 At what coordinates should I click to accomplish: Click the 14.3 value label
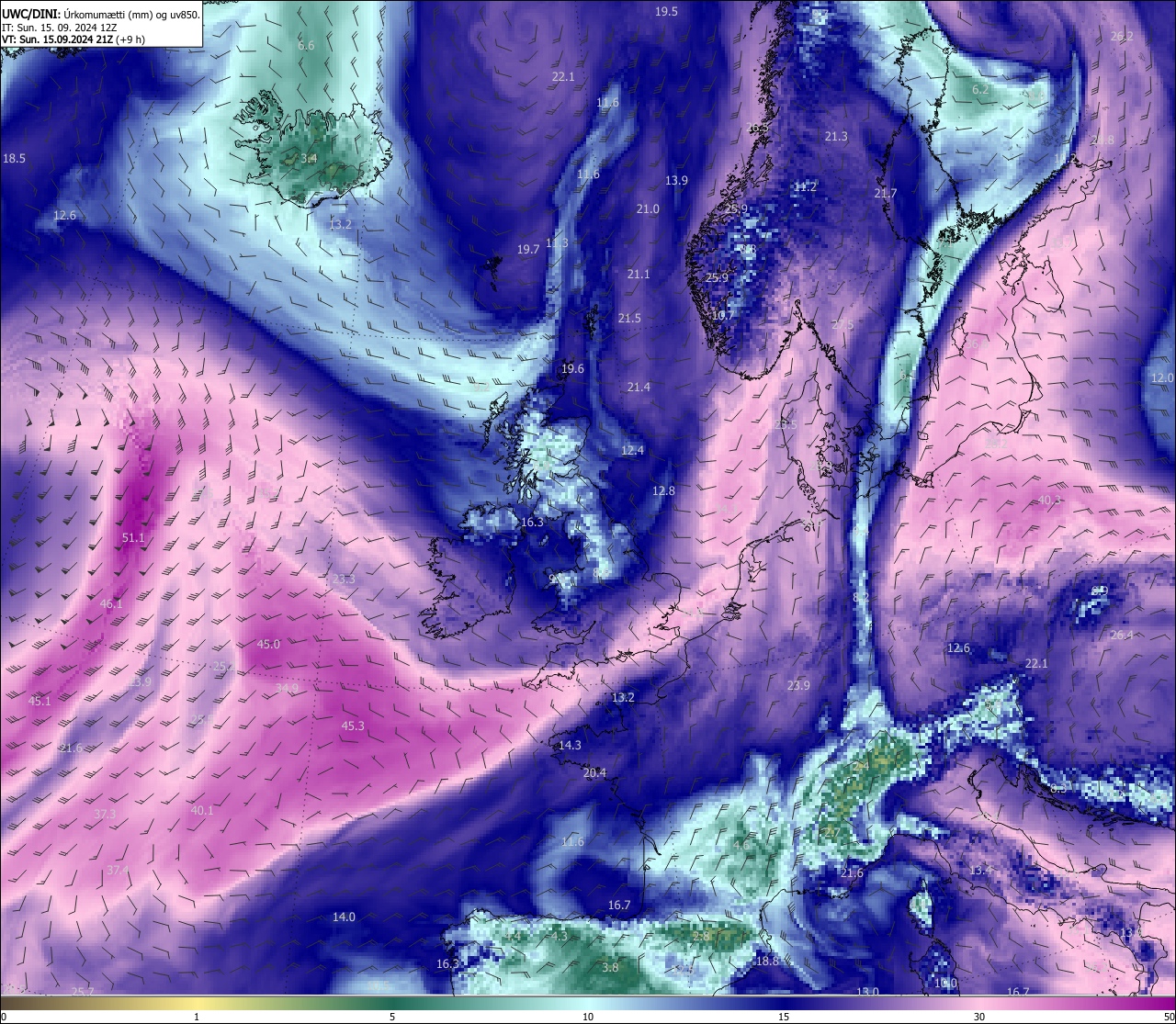[570, 745]
